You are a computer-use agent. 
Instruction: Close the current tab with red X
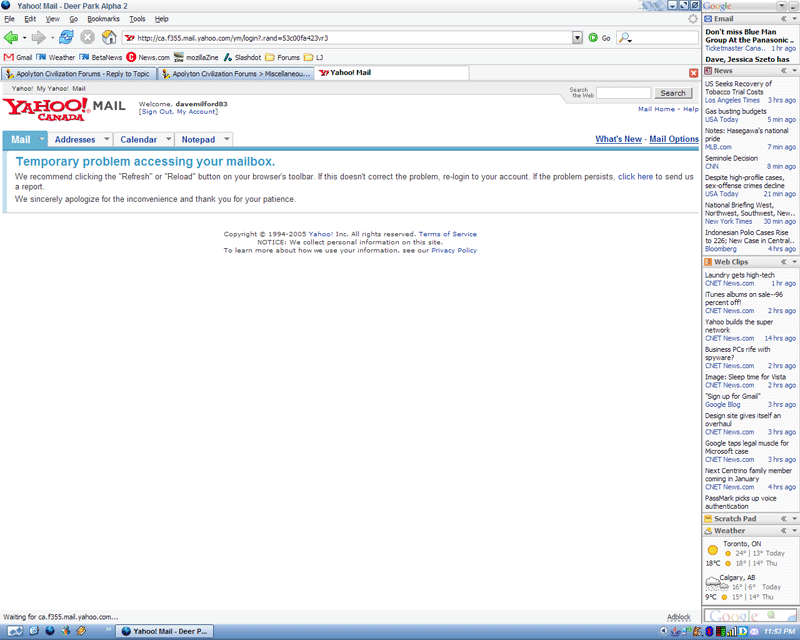pos(694,73)
